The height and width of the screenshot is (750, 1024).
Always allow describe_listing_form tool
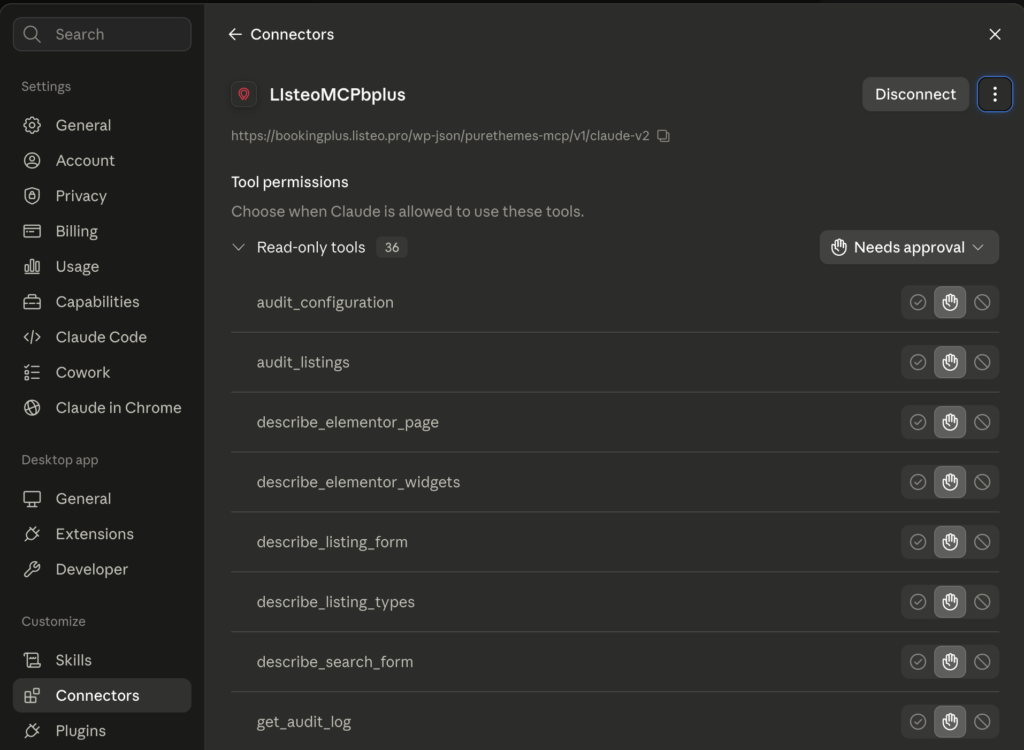click(x=918, y=542)
